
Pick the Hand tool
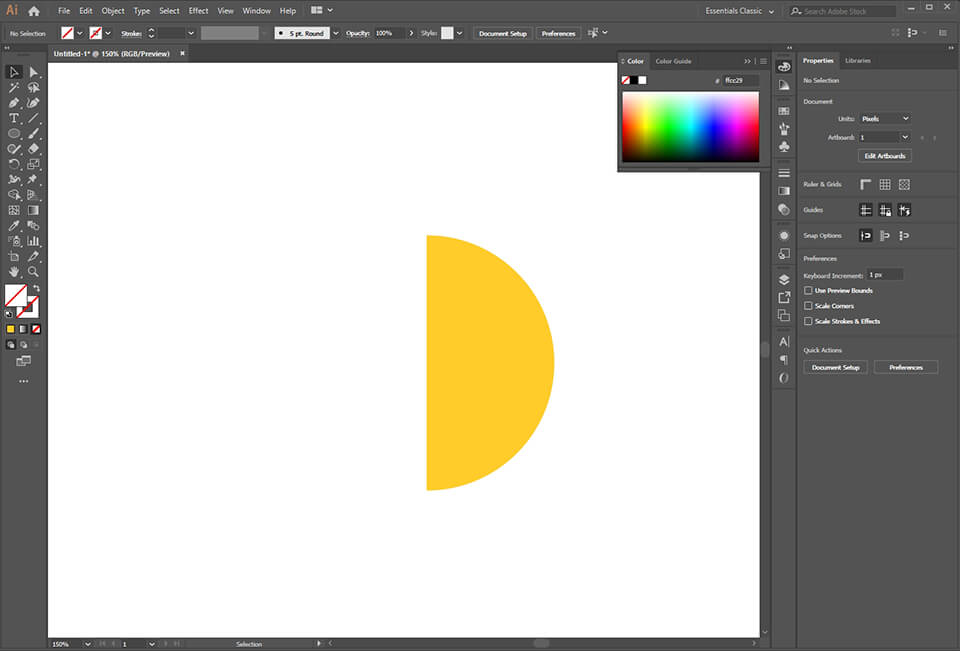(x=14, y=271)
